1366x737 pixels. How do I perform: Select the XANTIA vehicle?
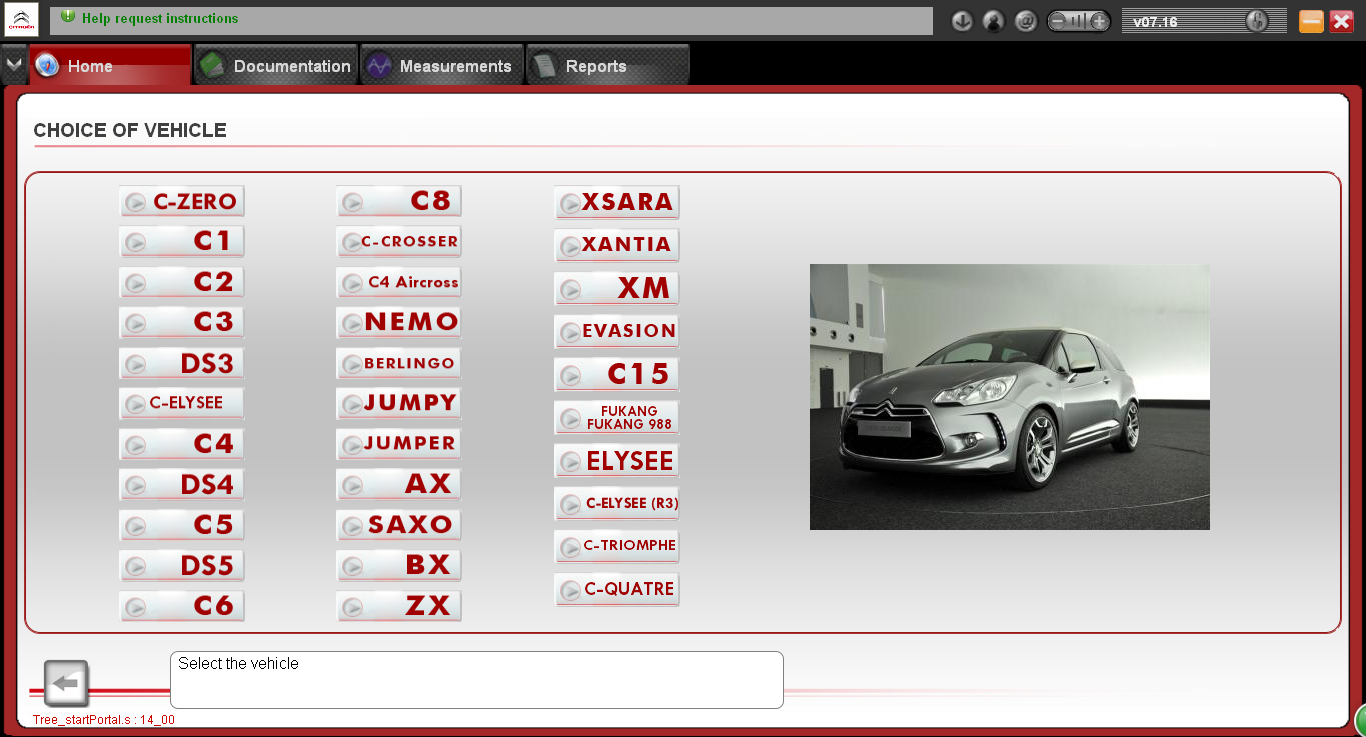[617, 246]
